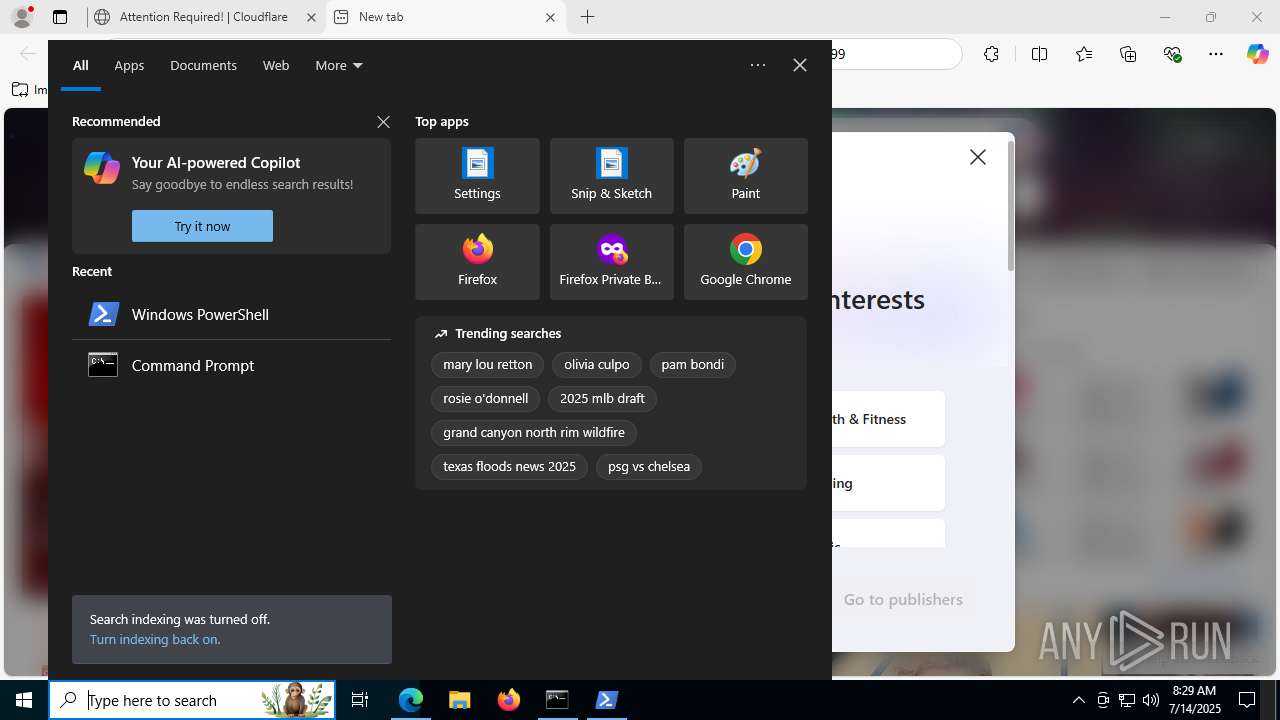Open the notification center
This screenshot has width=1280, height=720.
point(1247,700)
